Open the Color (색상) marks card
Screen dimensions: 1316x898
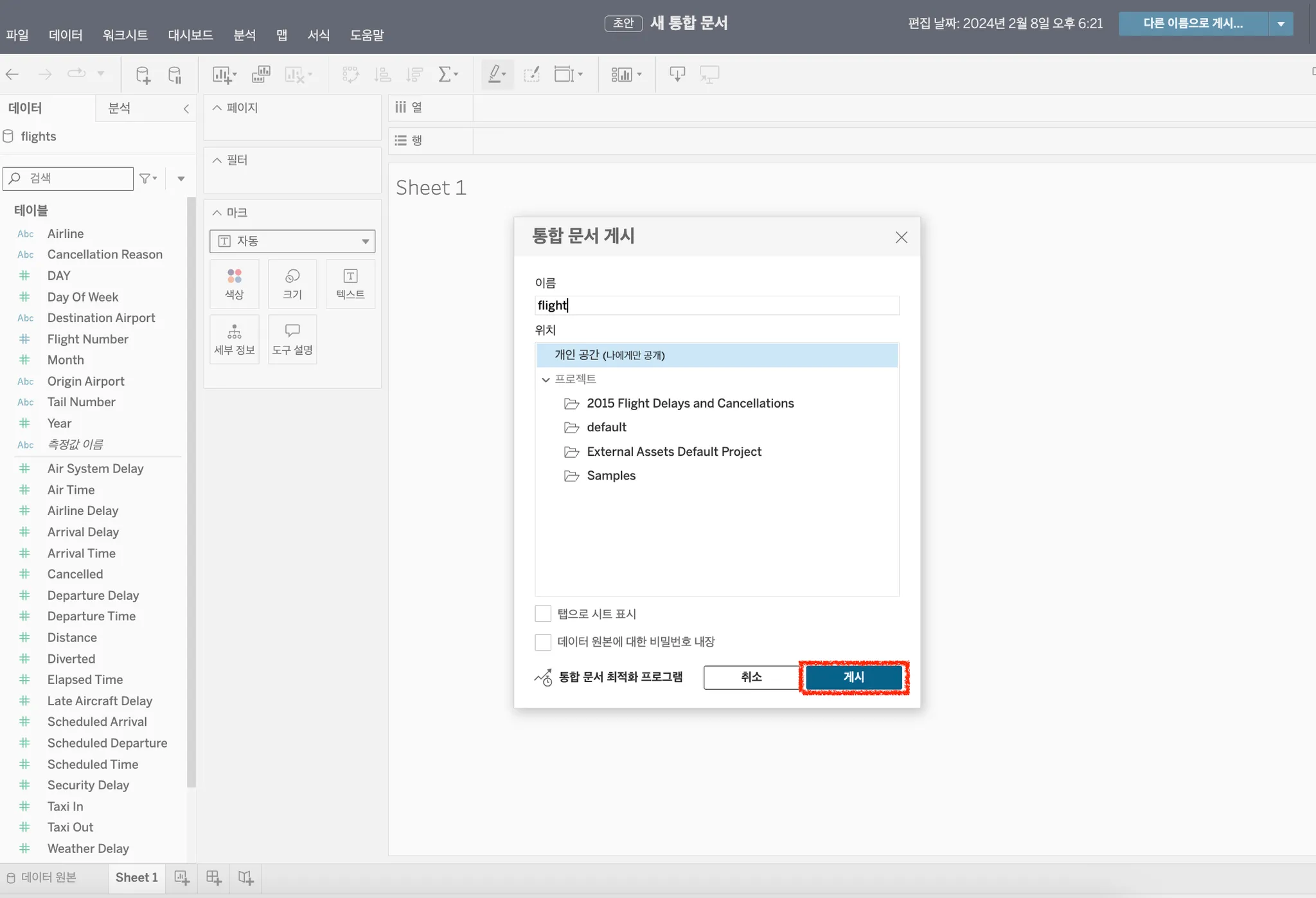pos(235,284)
